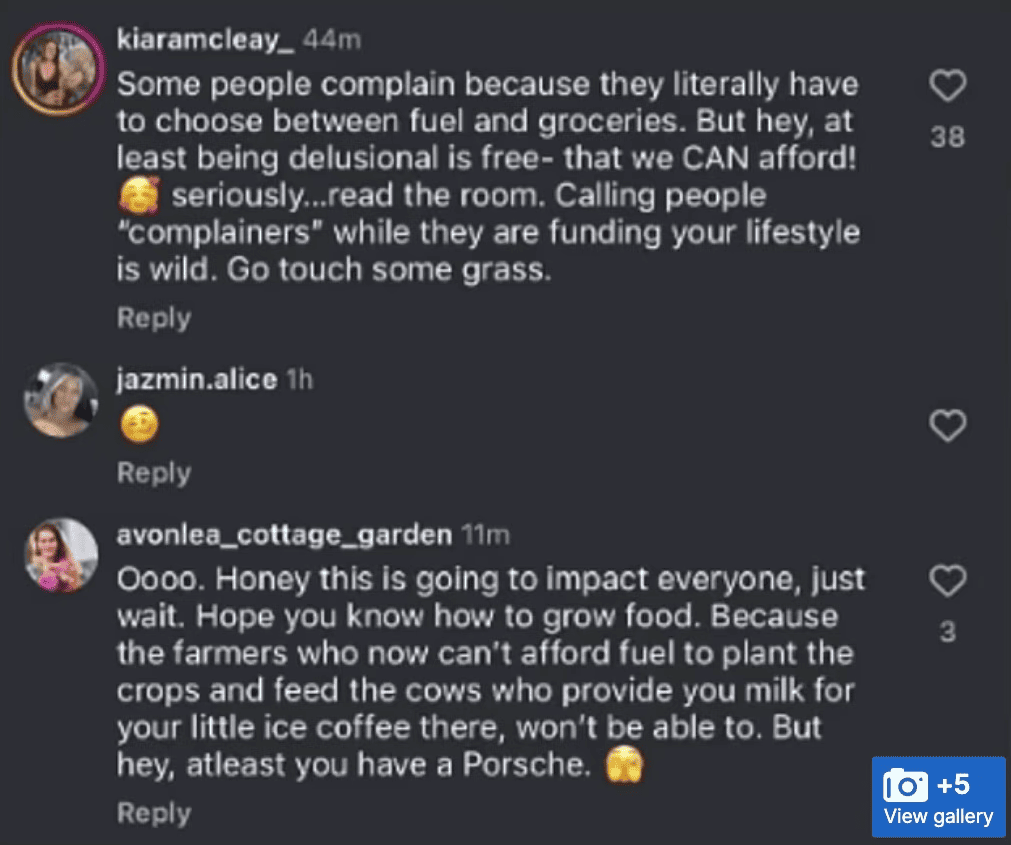Like avonlea_cottage_garden's comment with the heart
Image resolution: width=1011 pixels, height=845 pixels.
pyautogui.click(x=947, y=581)
